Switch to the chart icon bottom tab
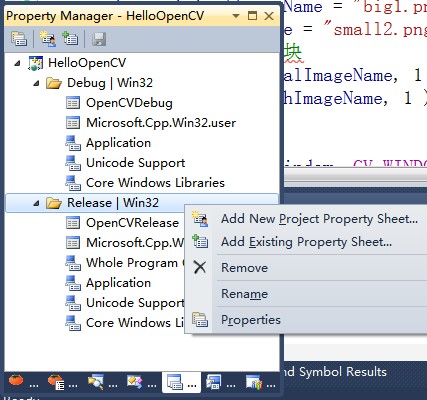427x400 pixels. coord(260,382)
